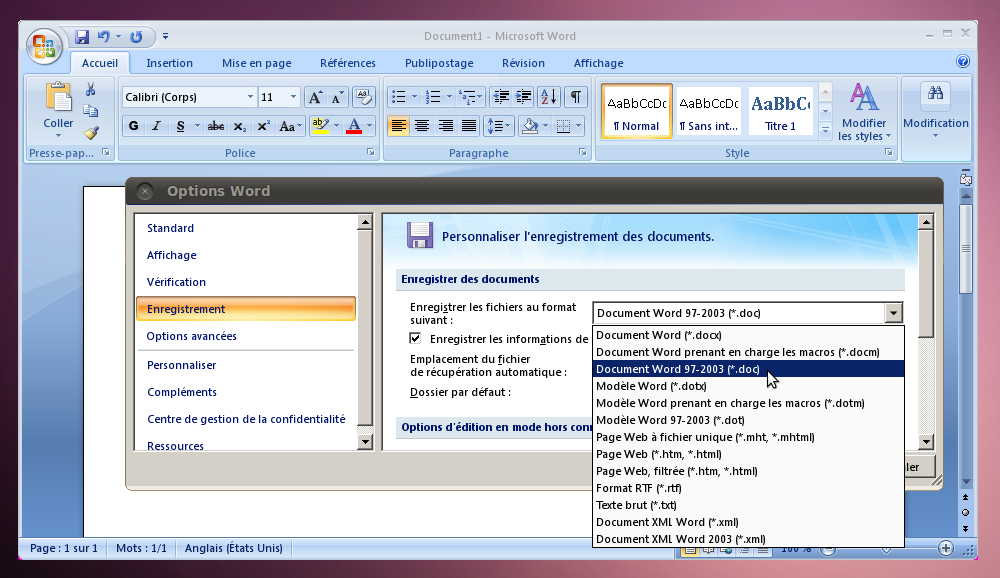The image size is (1000, 578).
Task: Cut selection with scissors icon
Action: pyautogui.click(x=91, y=89)
